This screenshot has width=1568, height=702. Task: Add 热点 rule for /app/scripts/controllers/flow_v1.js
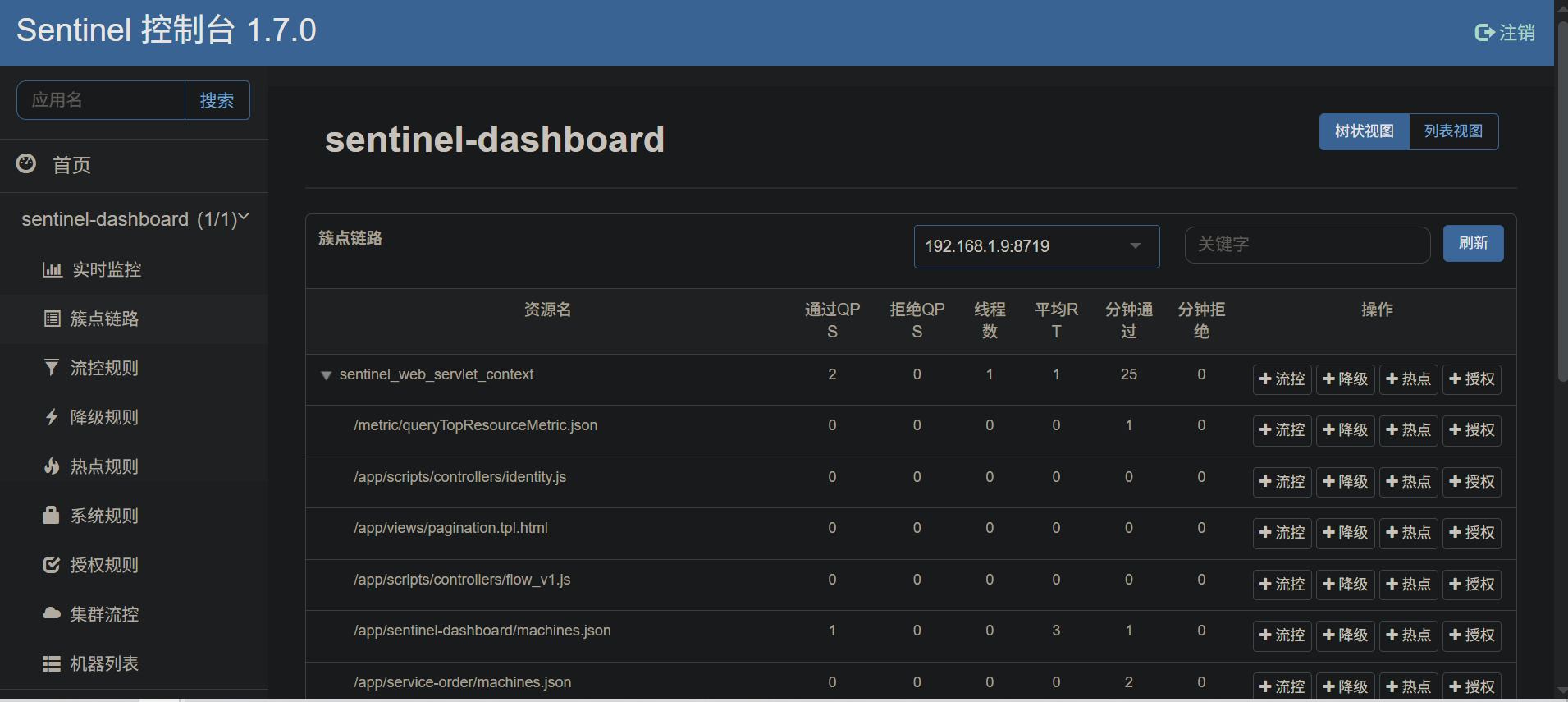(1408, 585)
